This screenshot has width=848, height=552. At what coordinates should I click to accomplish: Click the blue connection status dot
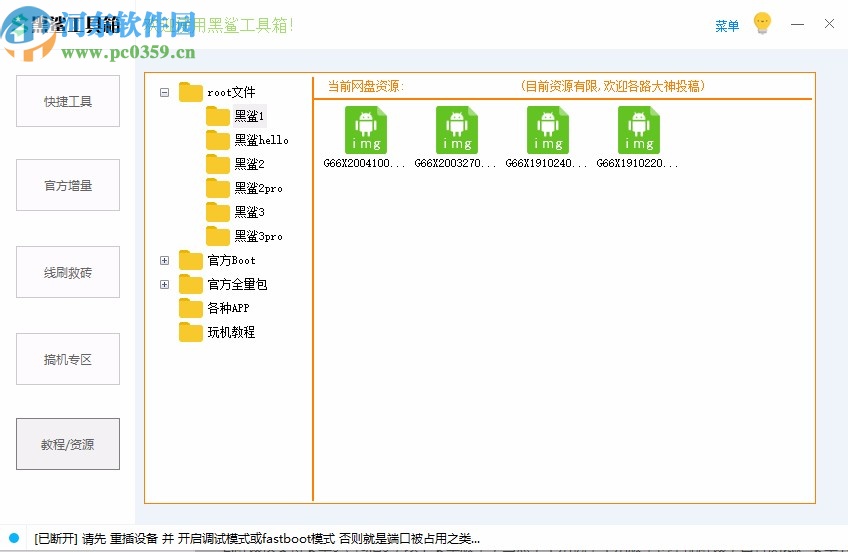(x=14, y=538)
